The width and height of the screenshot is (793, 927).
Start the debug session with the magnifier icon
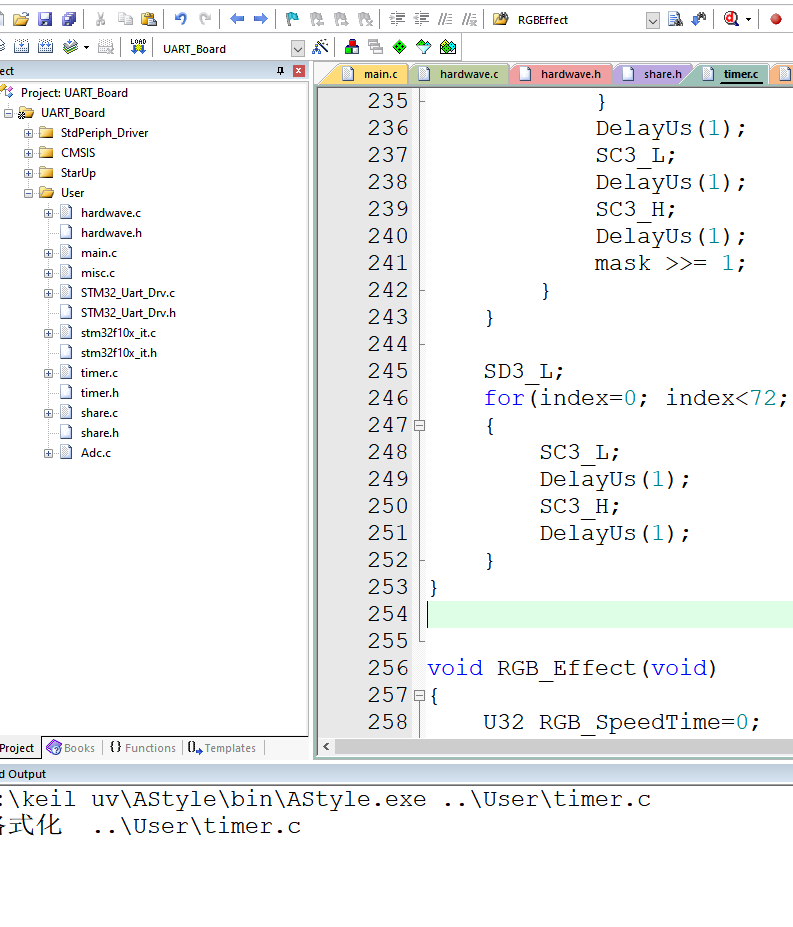click(731, 20)
